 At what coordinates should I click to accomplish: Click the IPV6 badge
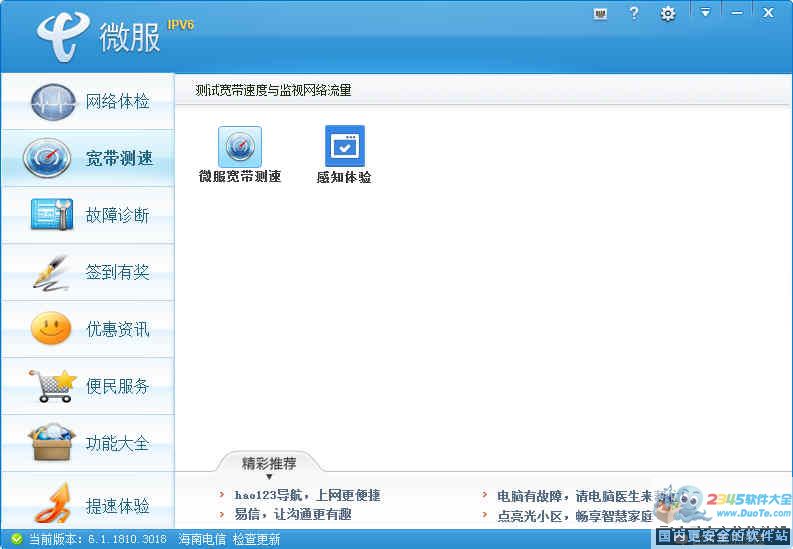point(181,25)
